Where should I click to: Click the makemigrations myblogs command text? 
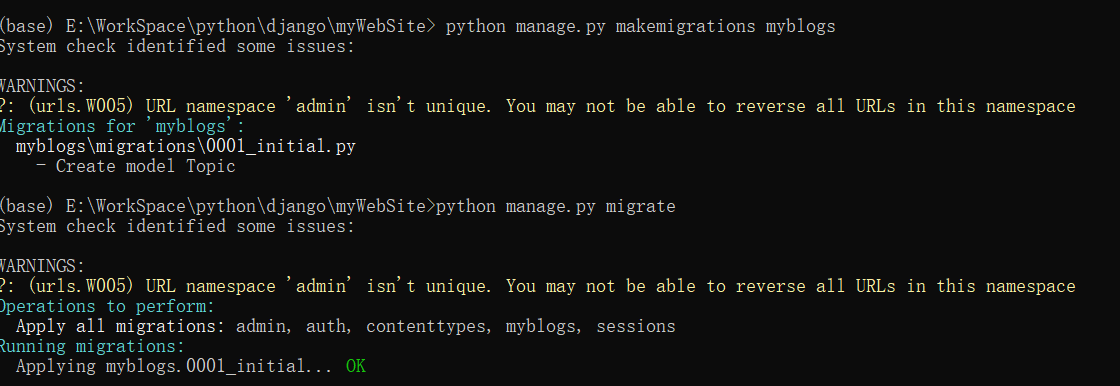coord(725,26)
